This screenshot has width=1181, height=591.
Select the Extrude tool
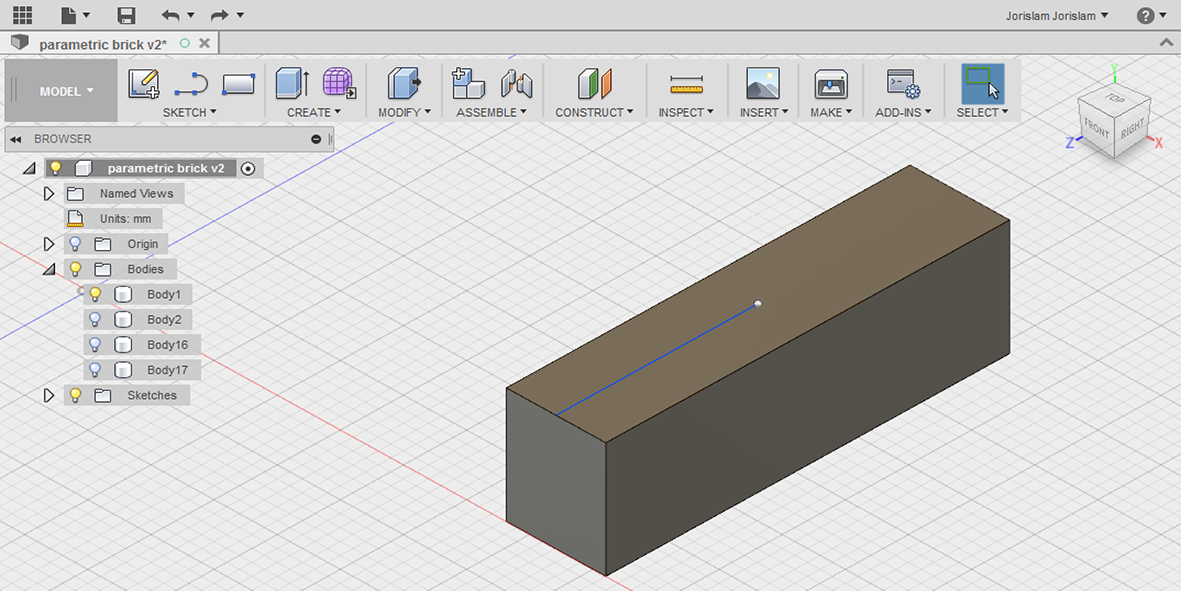point(292,83)
